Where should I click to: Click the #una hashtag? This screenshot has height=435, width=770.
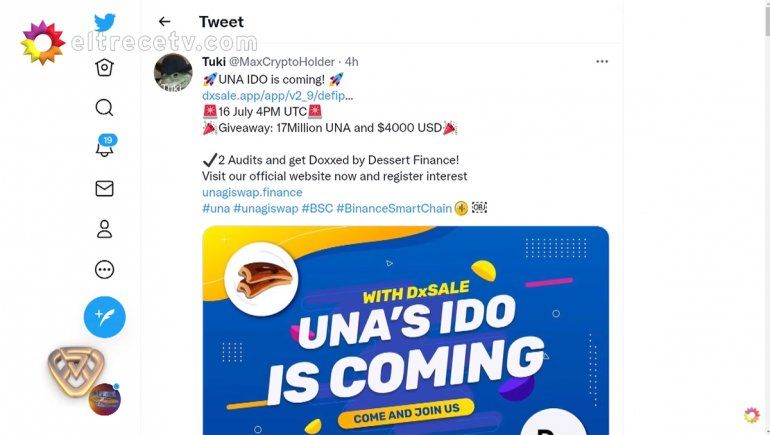215,208
